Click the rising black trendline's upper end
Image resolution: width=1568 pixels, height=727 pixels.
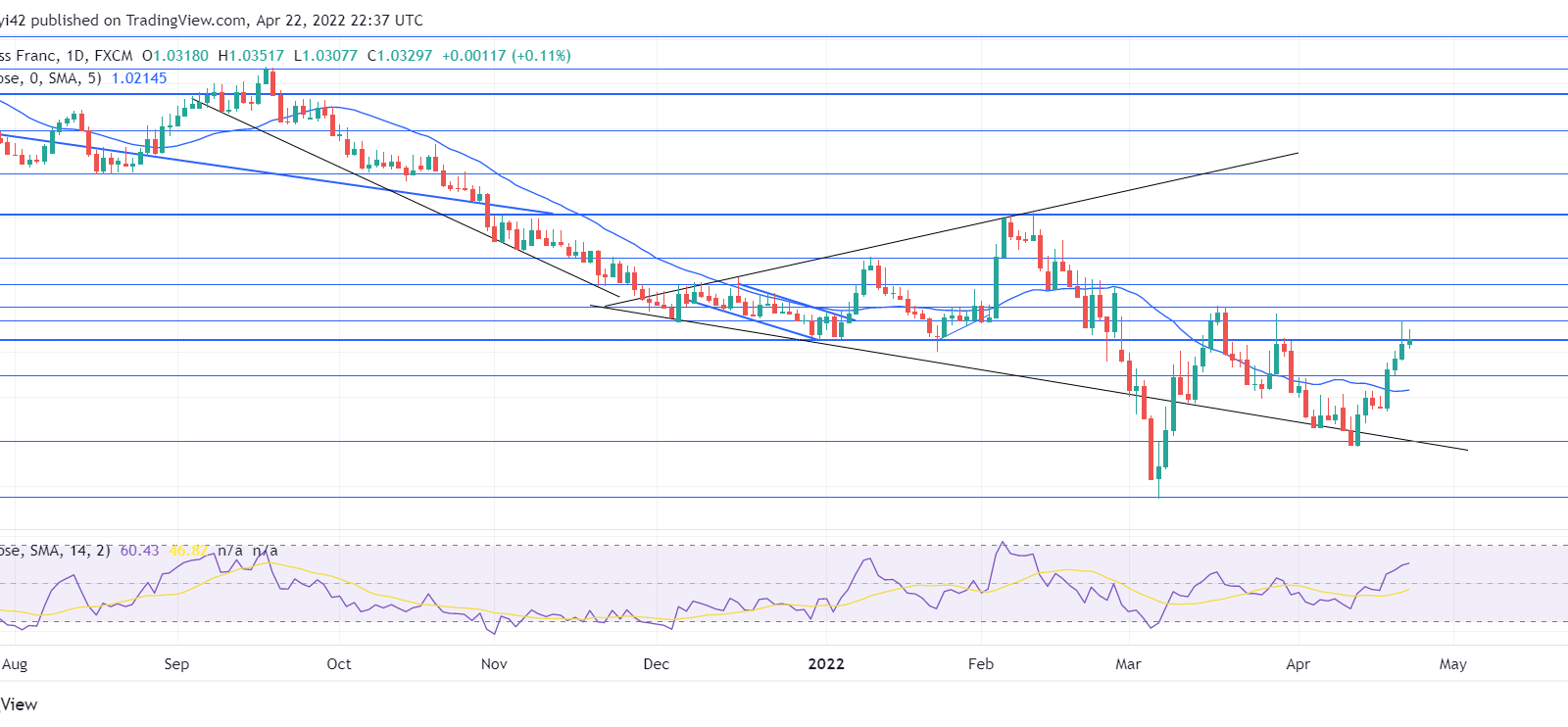1297,153
